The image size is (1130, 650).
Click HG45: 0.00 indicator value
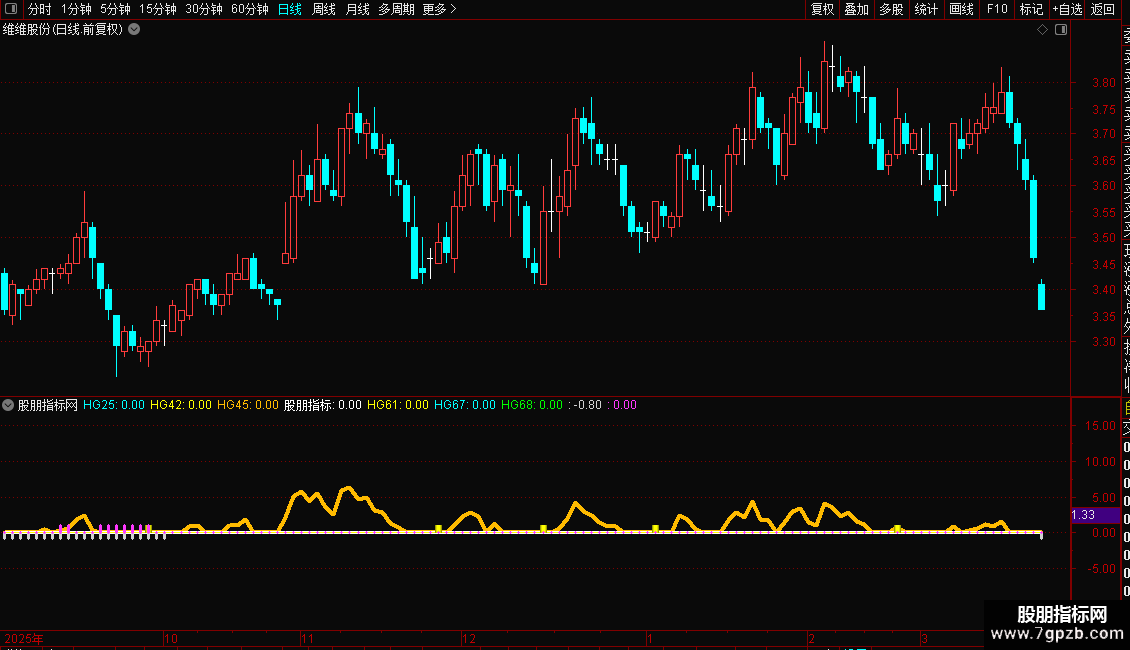[248, 405]
